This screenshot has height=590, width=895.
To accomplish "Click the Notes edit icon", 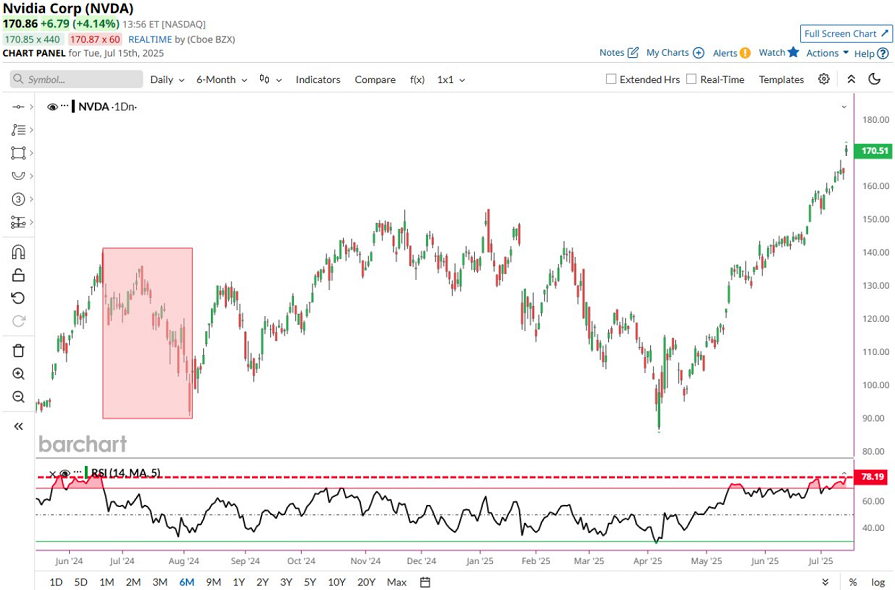I will click(x=633, y=52).
